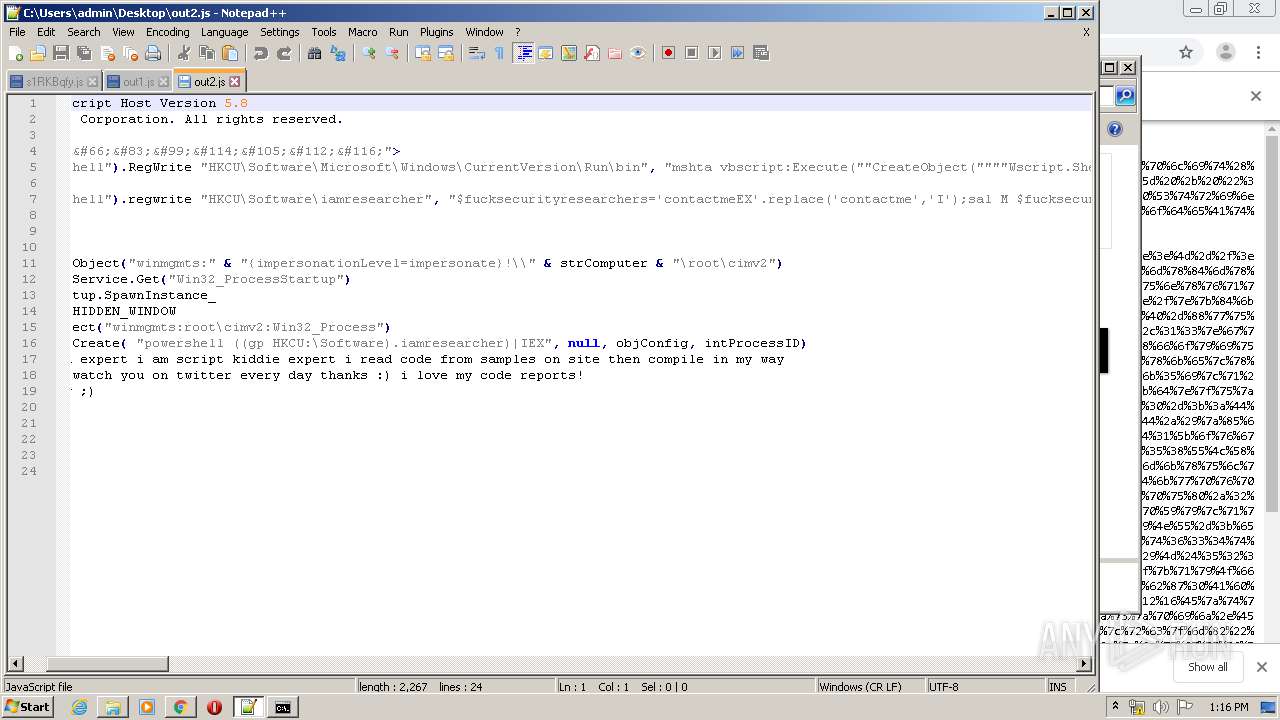Zoom in the editor view
The width and height of the screenshot is (1280, 720).
369,53
